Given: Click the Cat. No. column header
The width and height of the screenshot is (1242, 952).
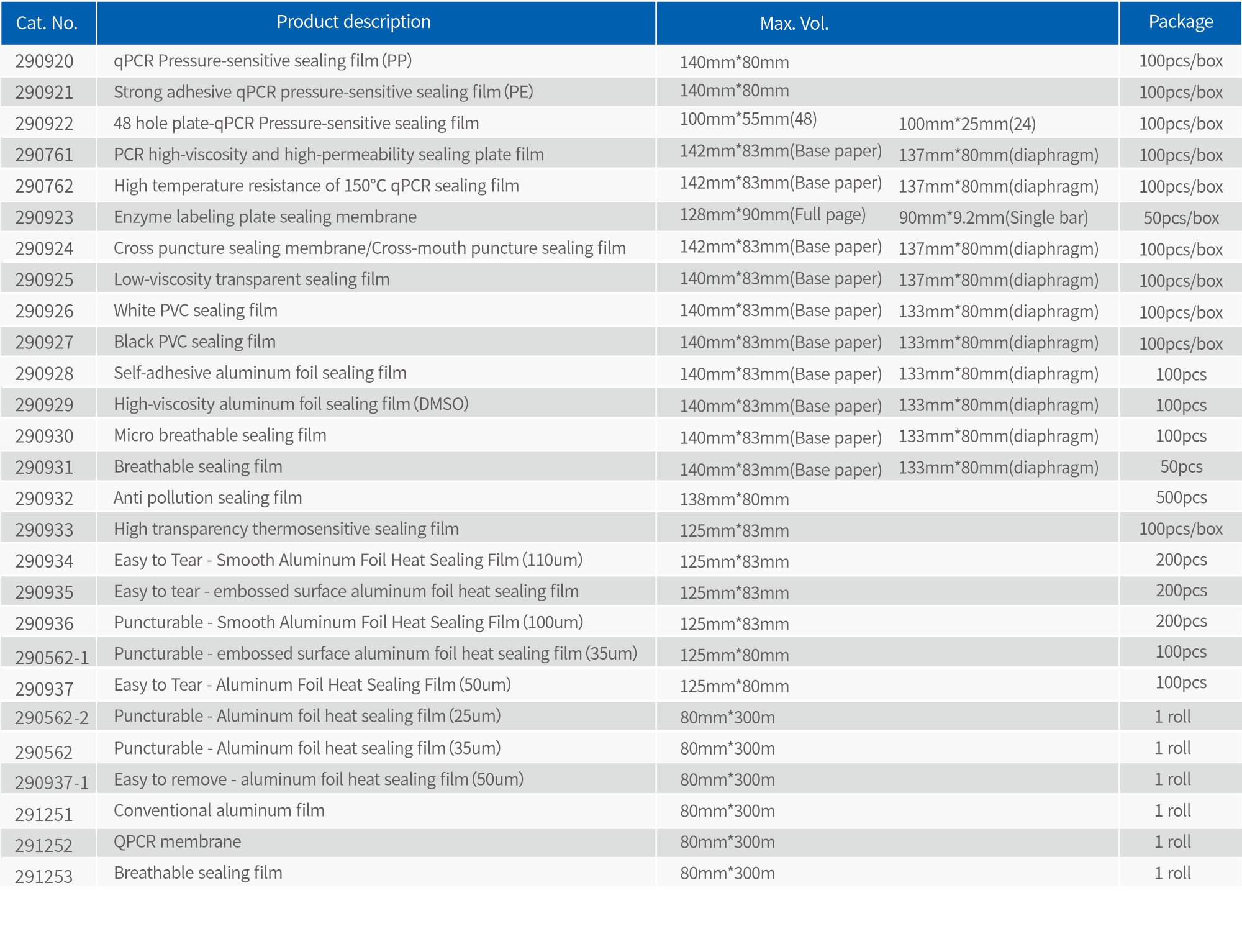Looking at the screenshot, I should pos(47,23).
